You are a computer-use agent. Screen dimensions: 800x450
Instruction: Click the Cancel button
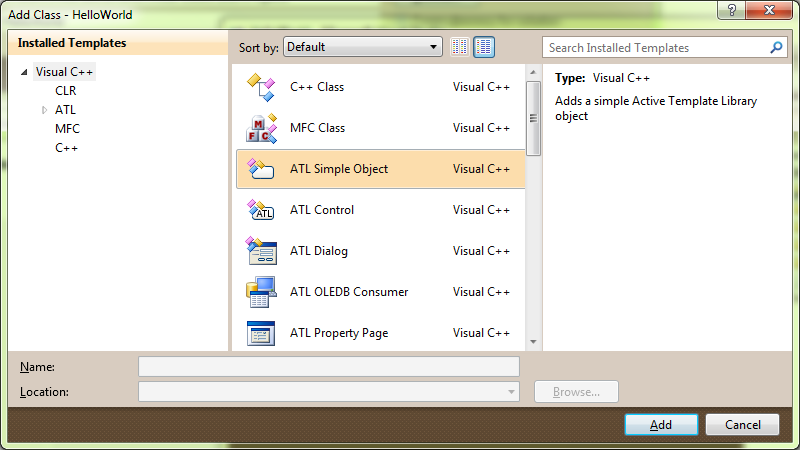click(x=742, y=424)
